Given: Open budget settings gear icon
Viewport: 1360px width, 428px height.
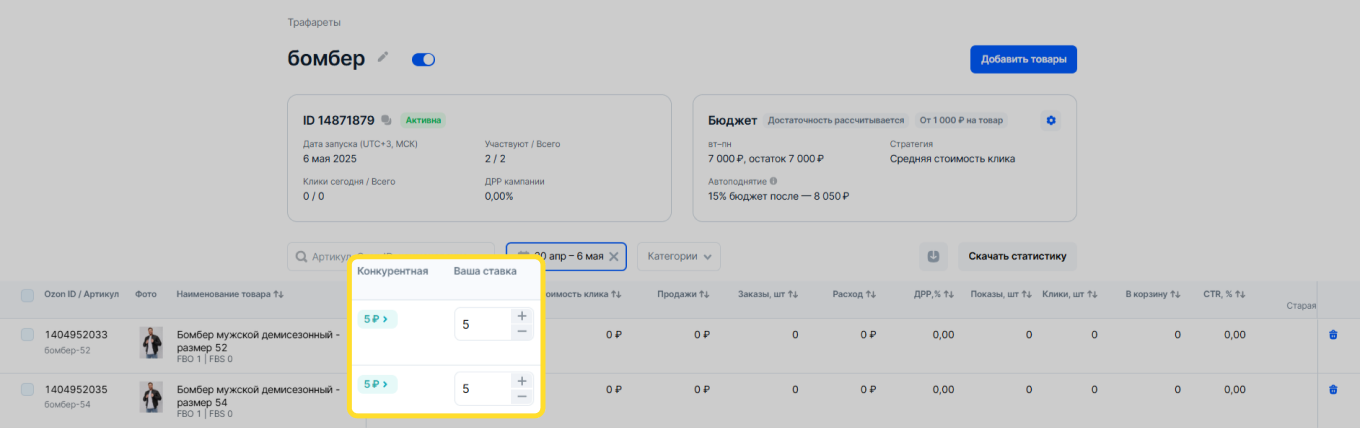Looking at the screenshot, I should click(1050, 120).
